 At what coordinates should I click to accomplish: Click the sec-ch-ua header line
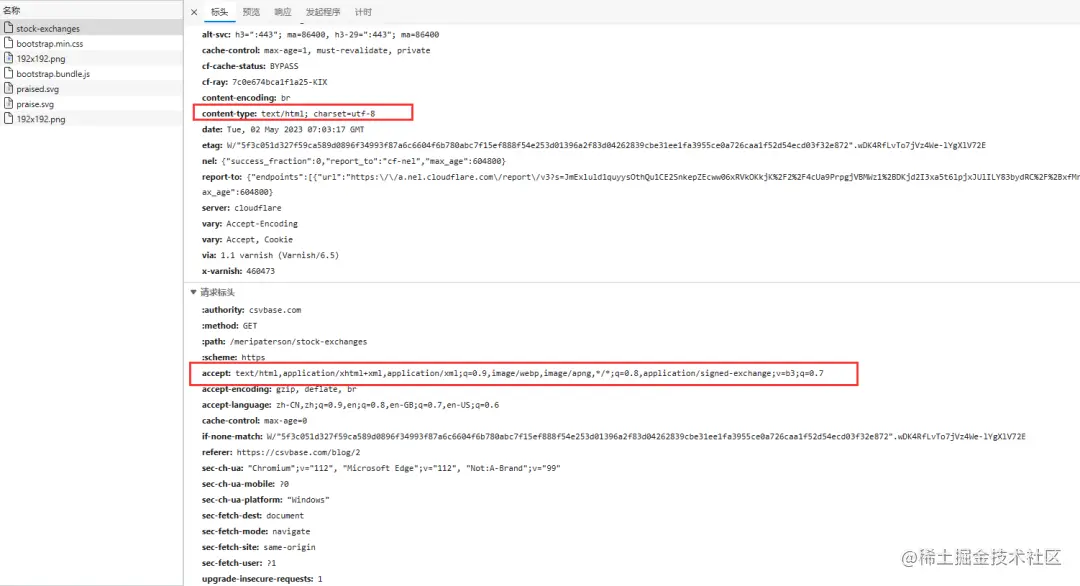coord(381,468)
